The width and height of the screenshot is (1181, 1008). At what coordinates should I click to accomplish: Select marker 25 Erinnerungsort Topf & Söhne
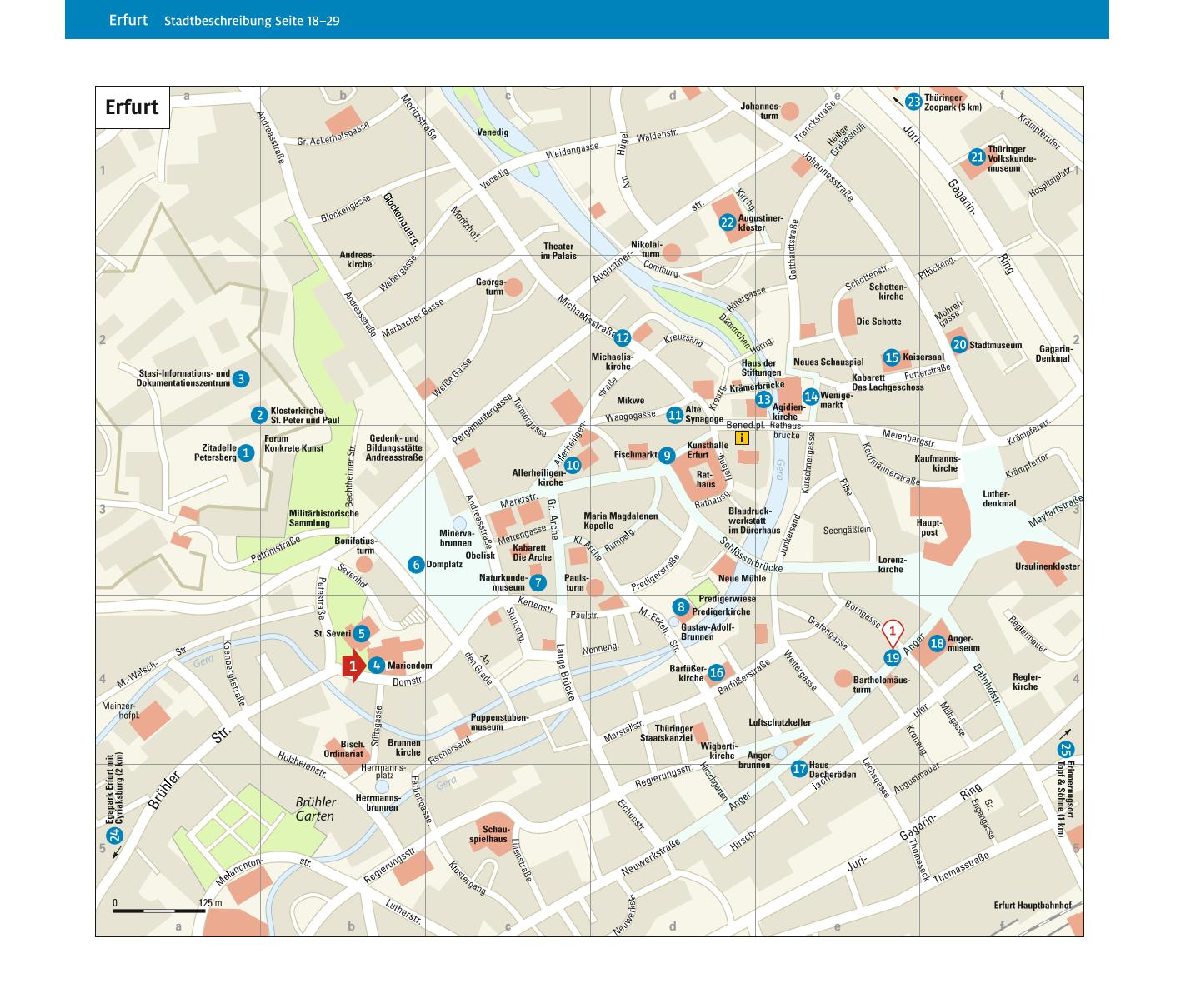tap(1066, 749)
